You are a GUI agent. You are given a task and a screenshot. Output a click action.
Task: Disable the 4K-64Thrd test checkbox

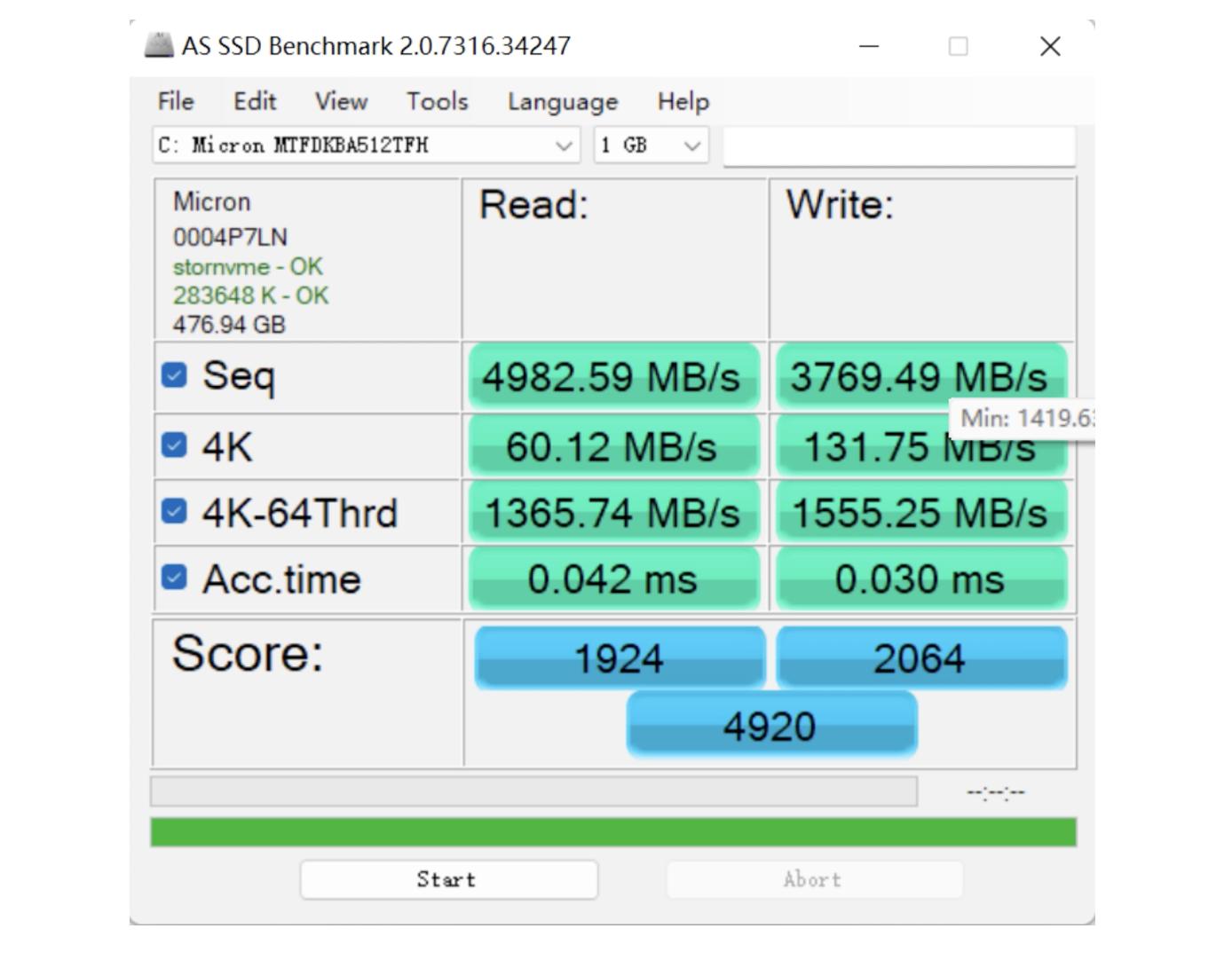[174, 511]
